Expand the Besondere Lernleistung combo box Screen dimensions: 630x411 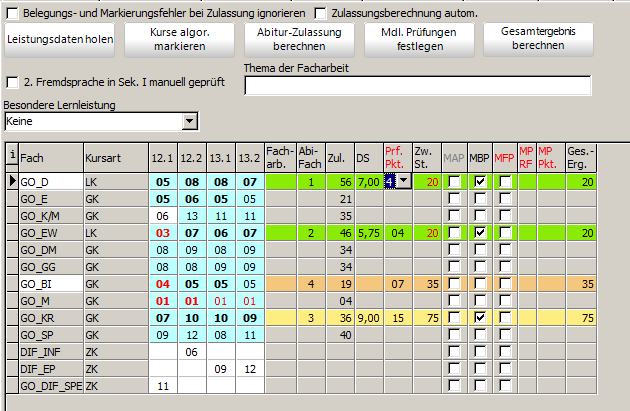(189, 121)
